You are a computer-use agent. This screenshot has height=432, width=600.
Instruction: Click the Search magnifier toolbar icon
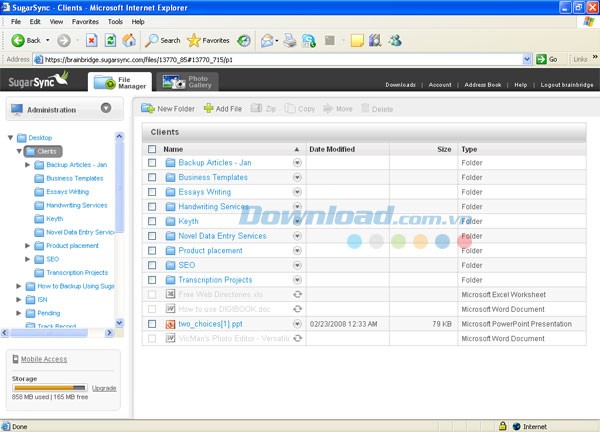pyautogui.click(x=152, y=41)
